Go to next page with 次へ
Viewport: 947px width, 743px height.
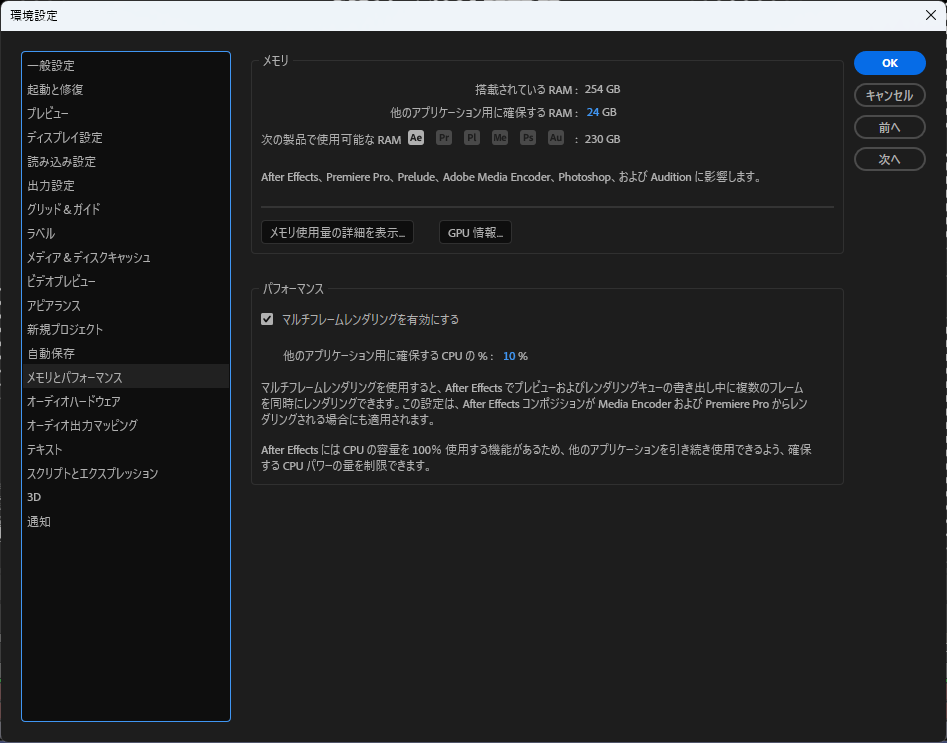click(889, 159)
